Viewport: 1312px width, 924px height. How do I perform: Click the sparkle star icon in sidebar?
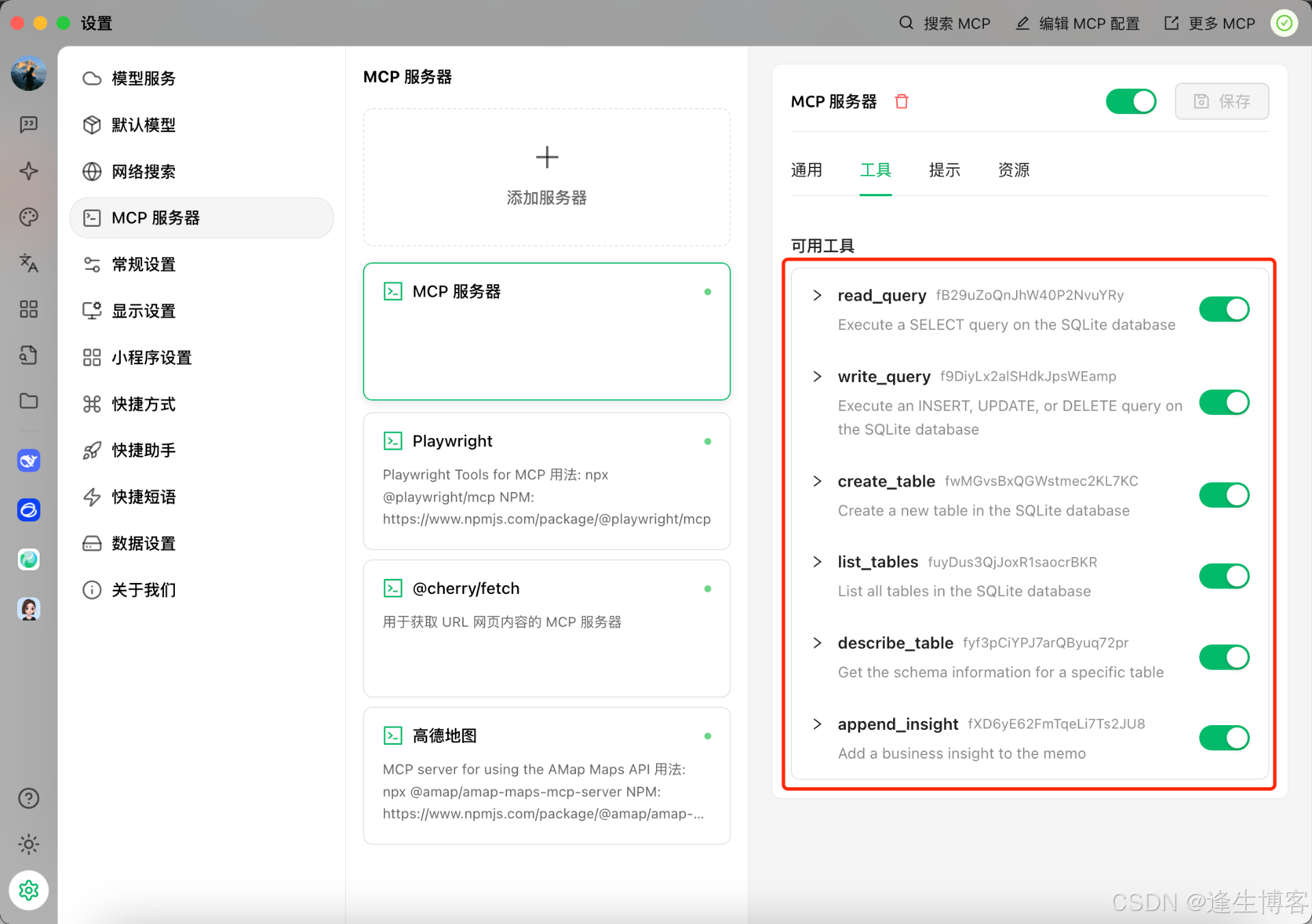tap(29, 171)
